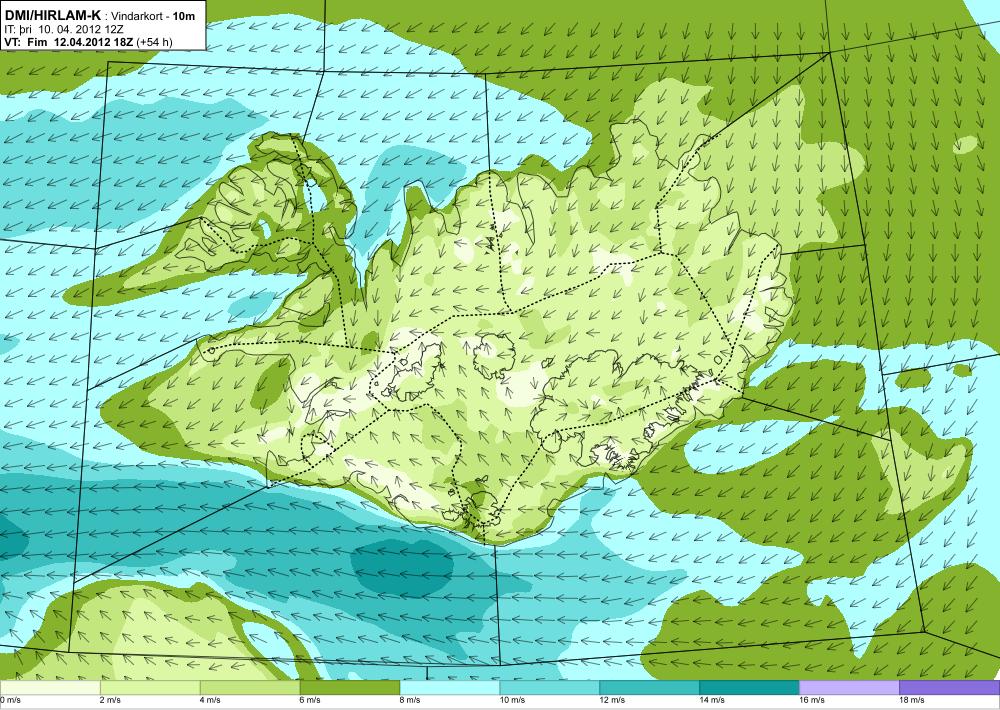Click the purple 18+ m/s legend swatch

[950, 688]
